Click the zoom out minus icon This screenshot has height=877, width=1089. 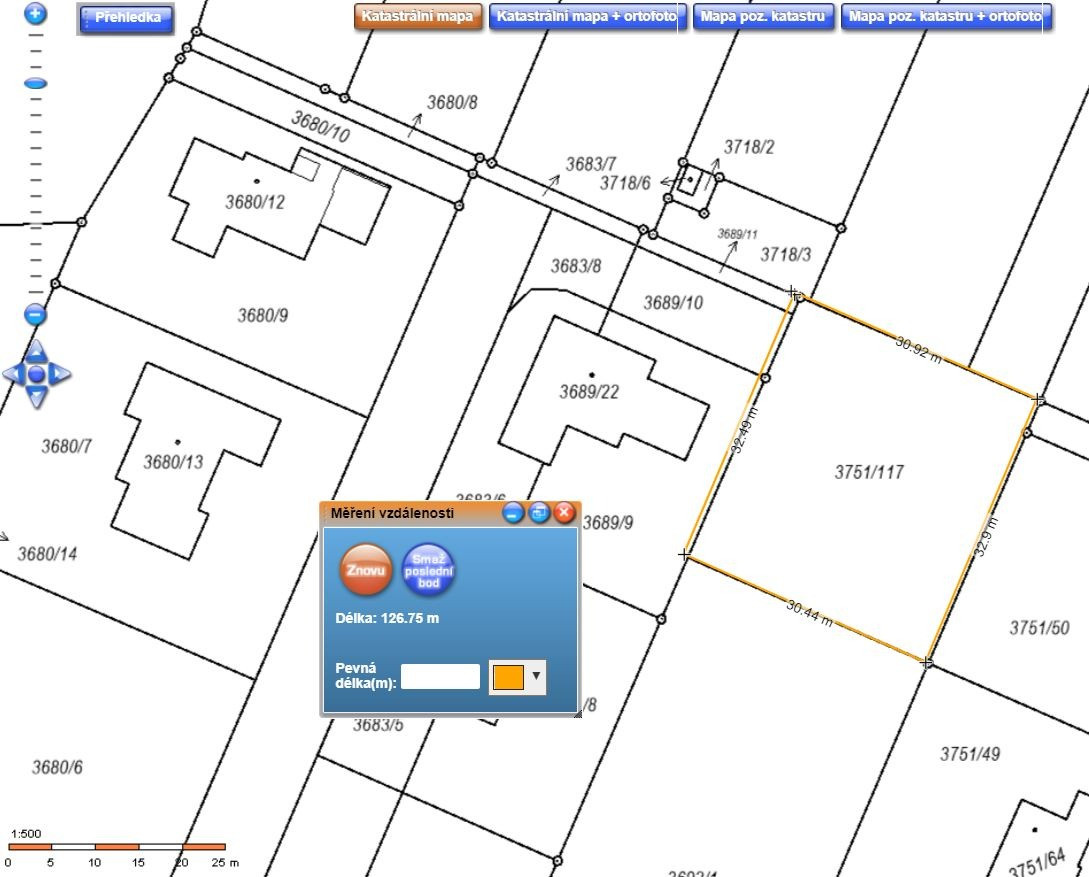pyautogui.click(x=35, y=315)
